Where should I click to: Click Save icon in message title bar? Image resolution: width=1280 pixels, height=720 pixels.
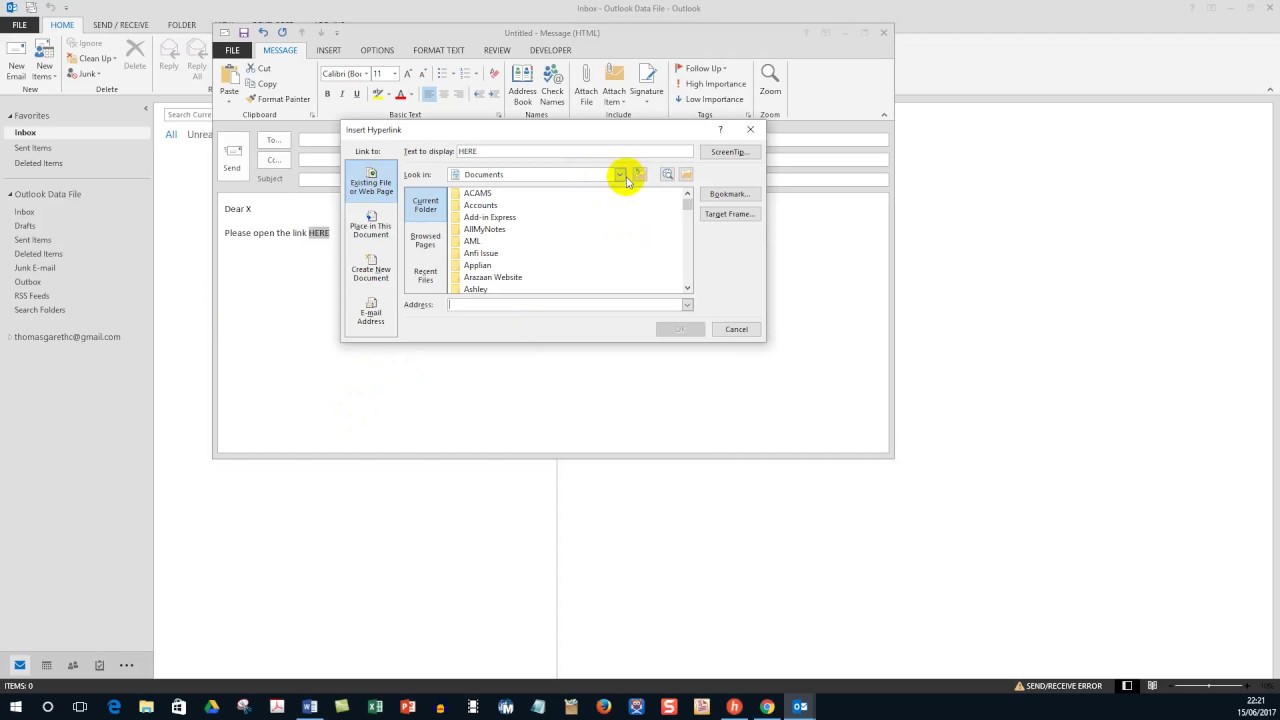point(243,33)
